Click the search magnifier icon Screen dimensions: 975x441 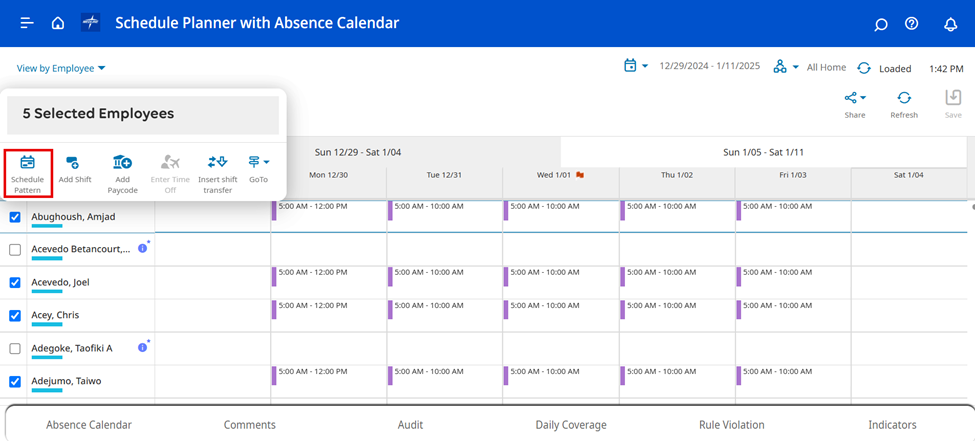[880, 24]
